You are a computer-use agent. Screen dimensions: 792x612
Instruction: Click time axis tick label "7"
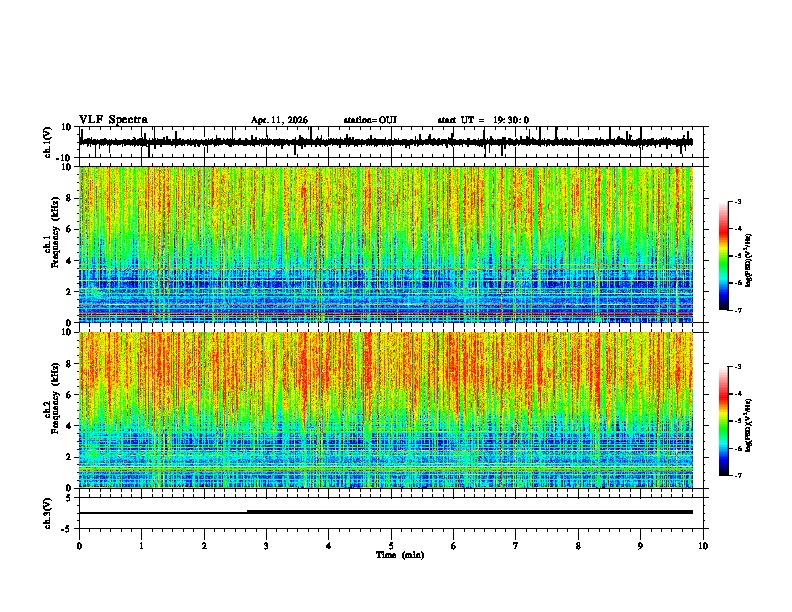516,545
